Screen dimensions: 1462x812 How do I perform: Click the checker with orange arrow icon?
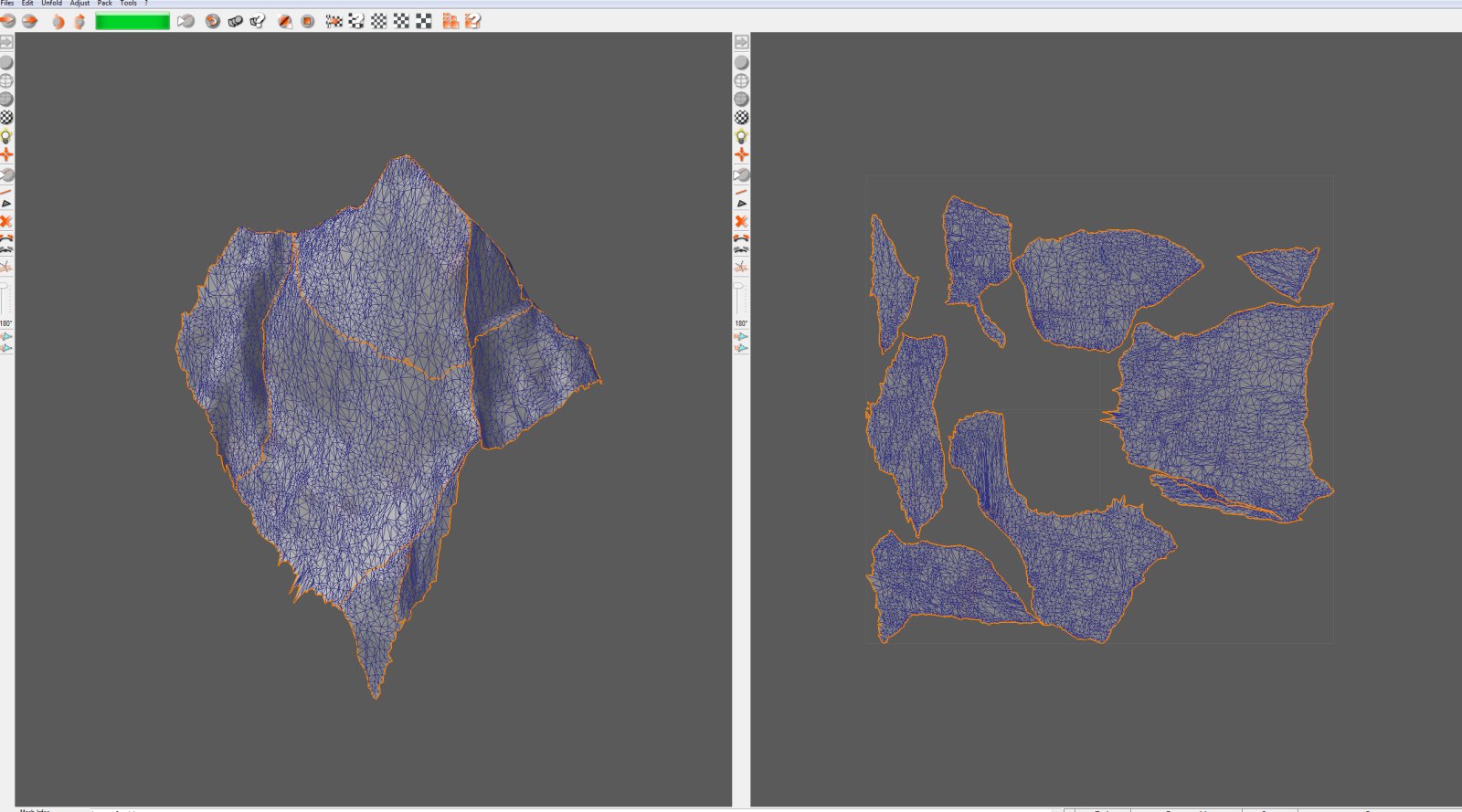334,21
